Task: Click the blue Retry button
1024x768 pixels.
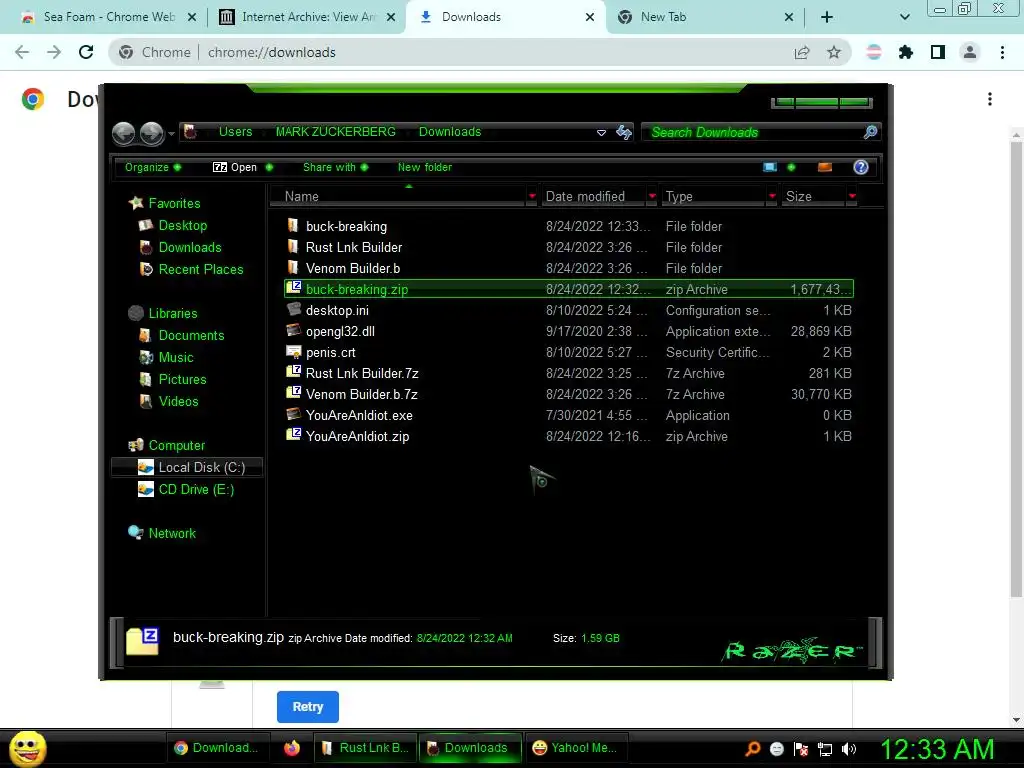Action: pos(308,707)
